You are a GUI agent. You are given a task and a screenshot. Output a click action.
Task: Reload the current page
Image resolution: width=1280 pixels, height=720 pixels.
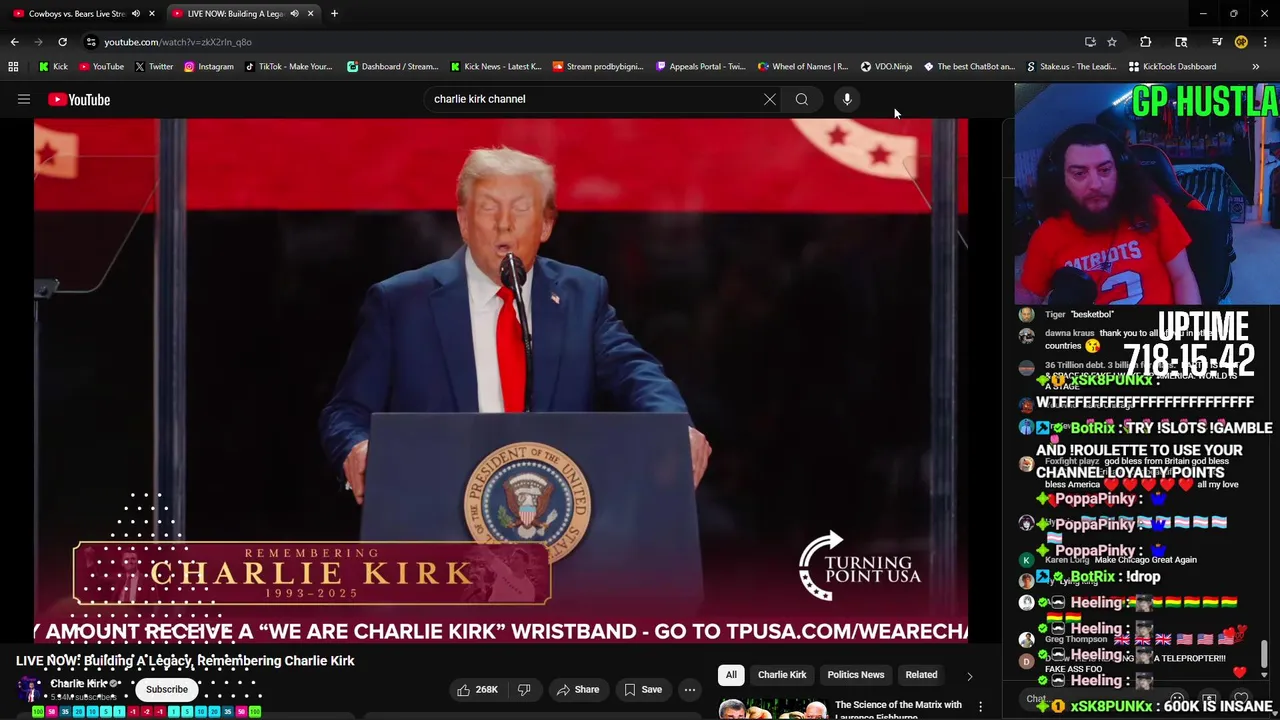[x=62, y=42]
